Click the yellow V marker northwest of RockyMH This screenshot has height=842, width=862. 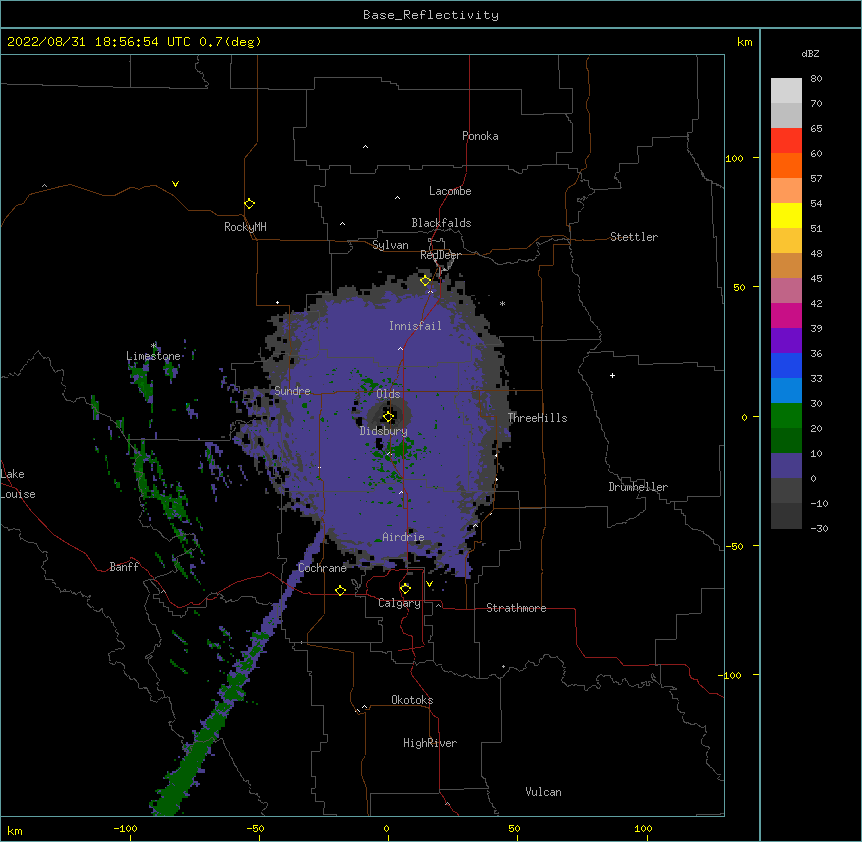coord(175,184)
